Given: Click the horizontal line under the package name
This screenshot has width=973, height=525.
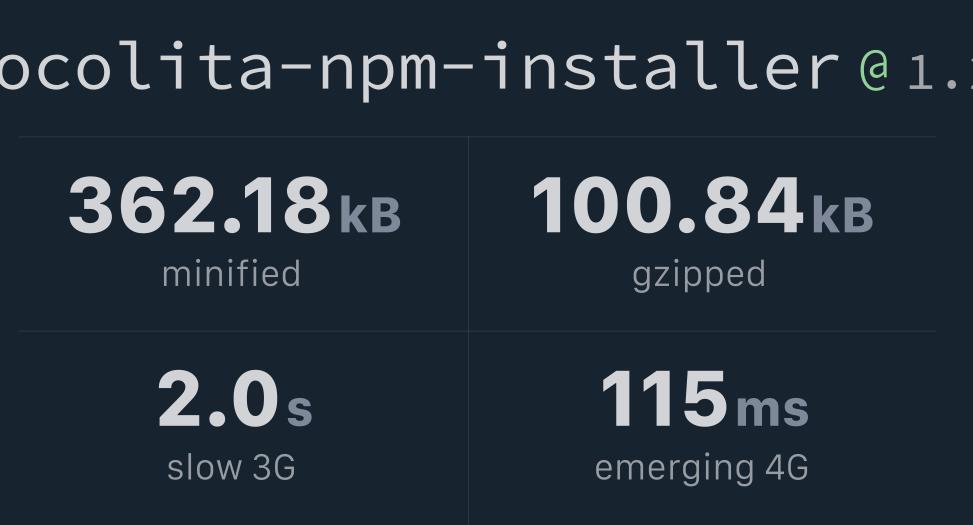Looking at the screenshot, I should click(x=476, y=136).
